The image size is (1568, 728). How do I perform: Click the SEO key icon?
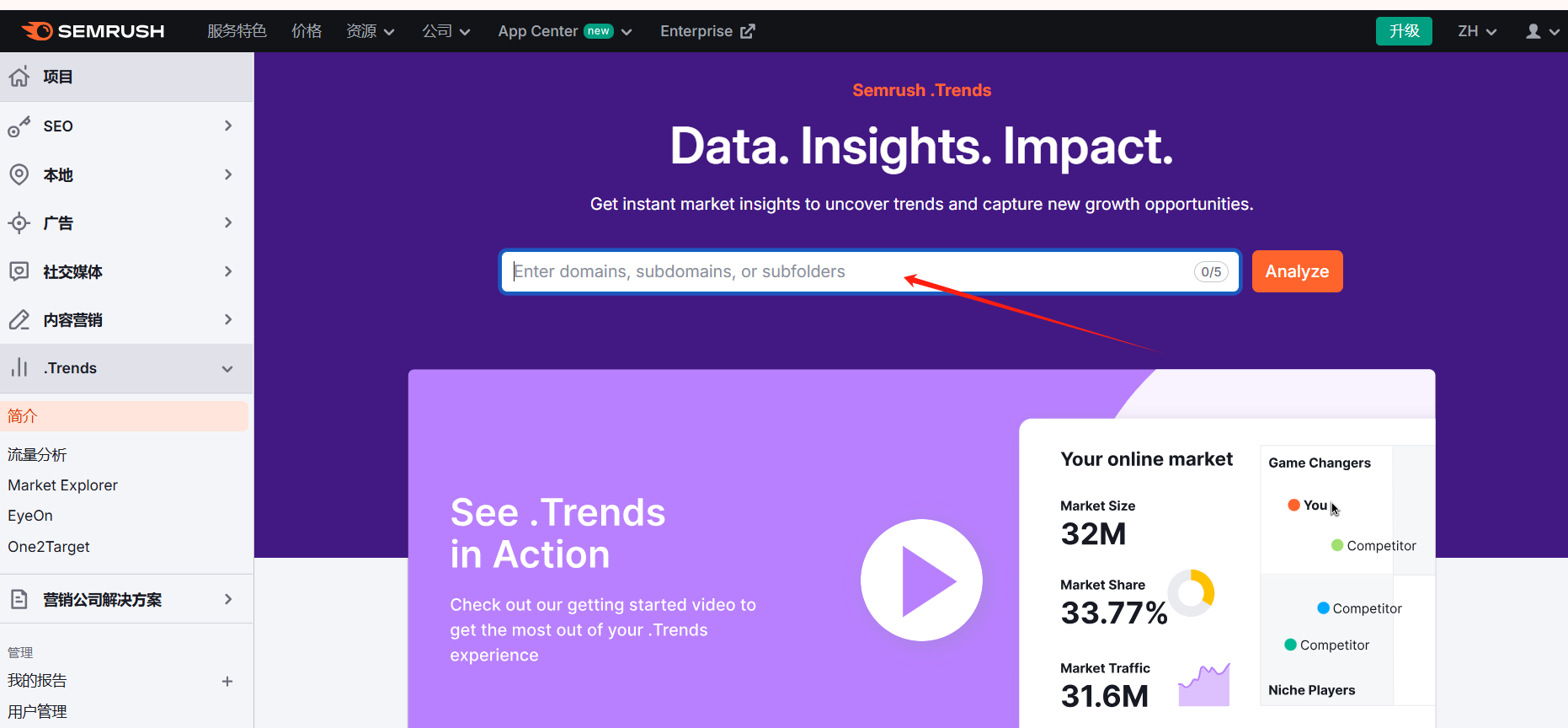click(19, 126)
